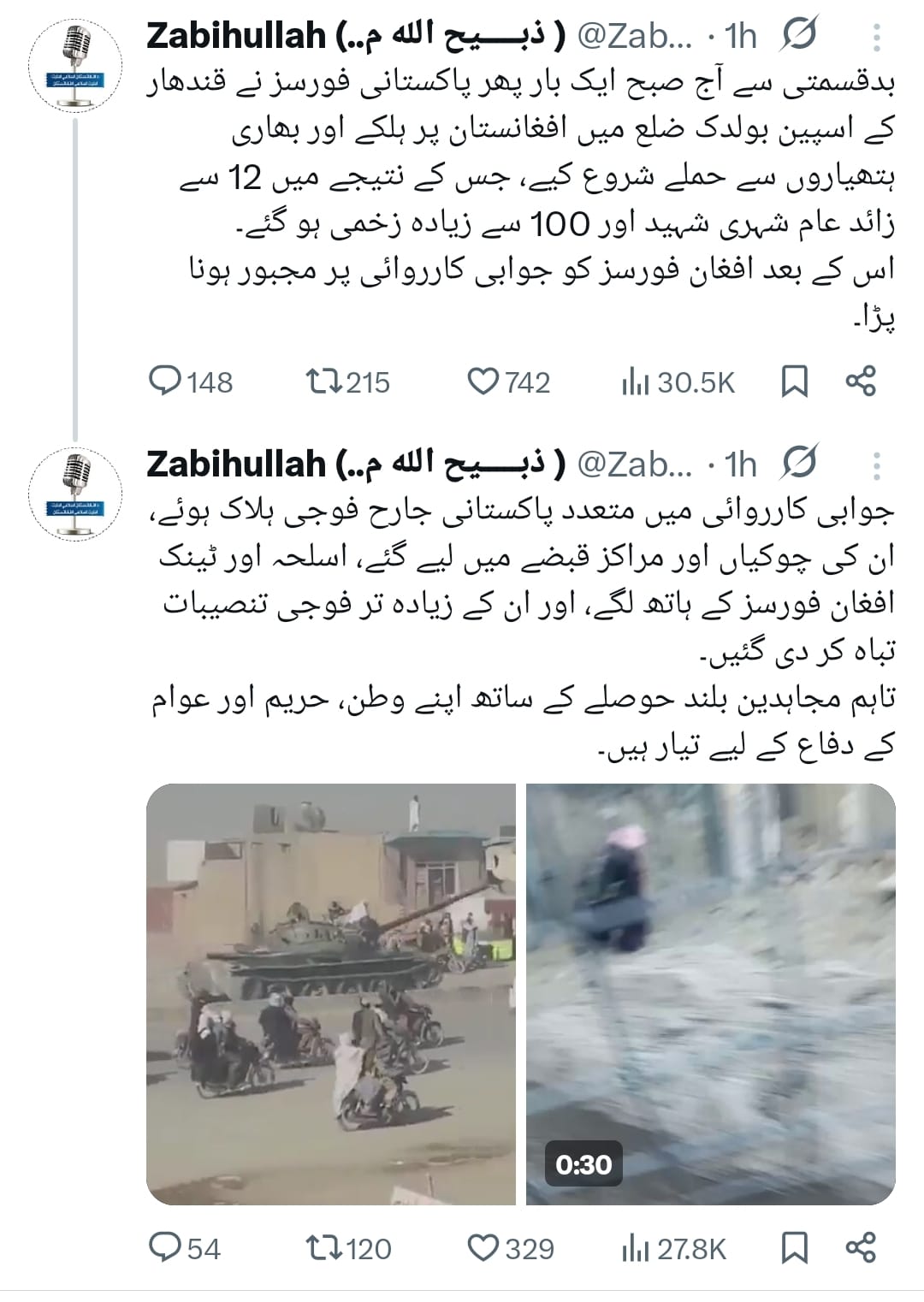Image resolution: width=924 pixels, height=1302 pixels.
Task: Open Grok icon on first tweet
Action: (799, 36)
